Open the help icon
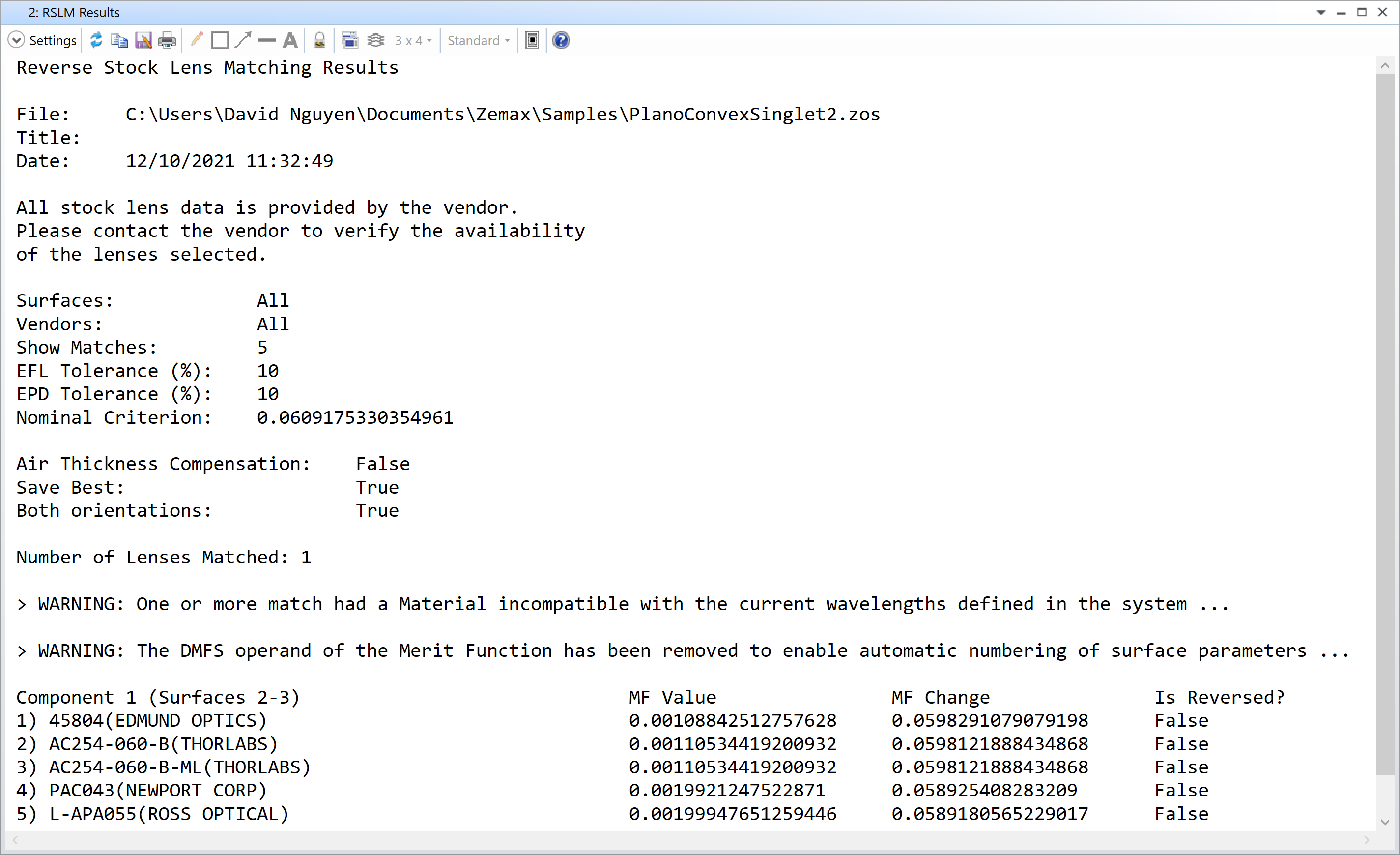Screen dimensions: 1400x855 (x=561, y=40)
